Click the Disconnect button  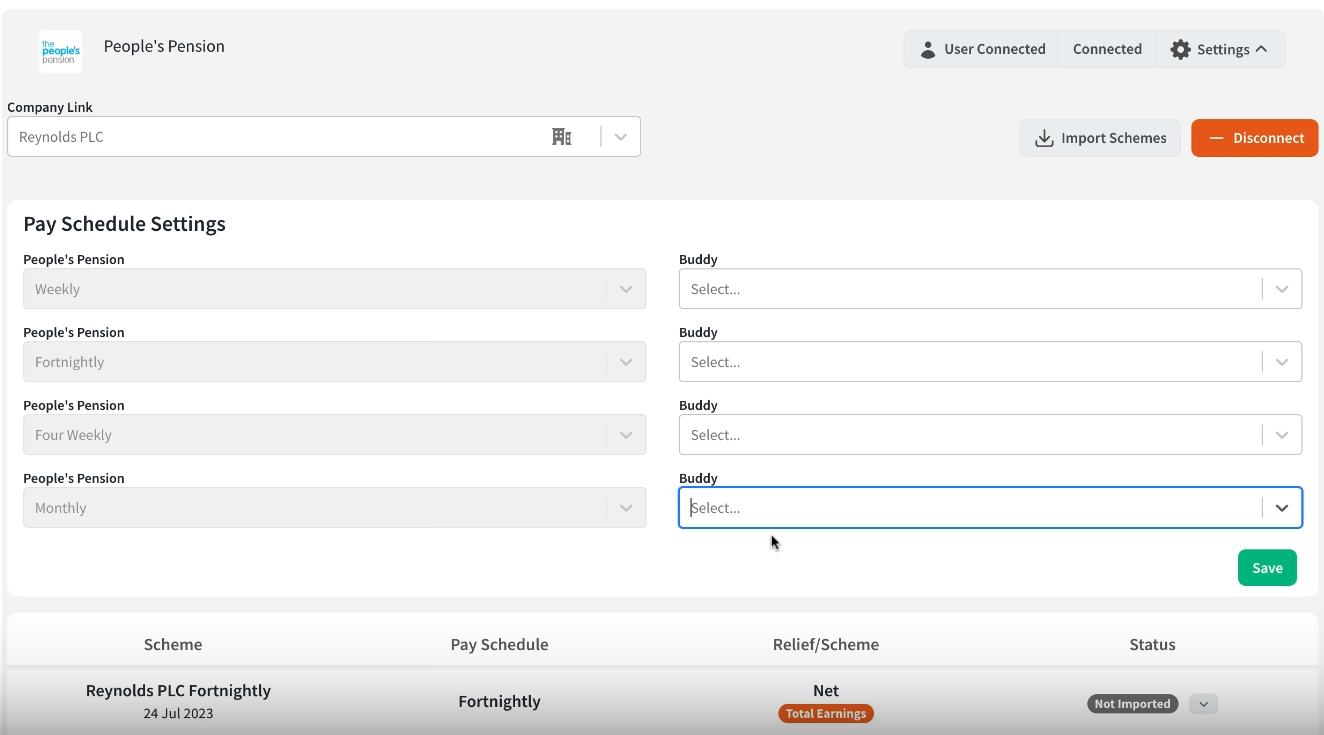pos(1255,138)
